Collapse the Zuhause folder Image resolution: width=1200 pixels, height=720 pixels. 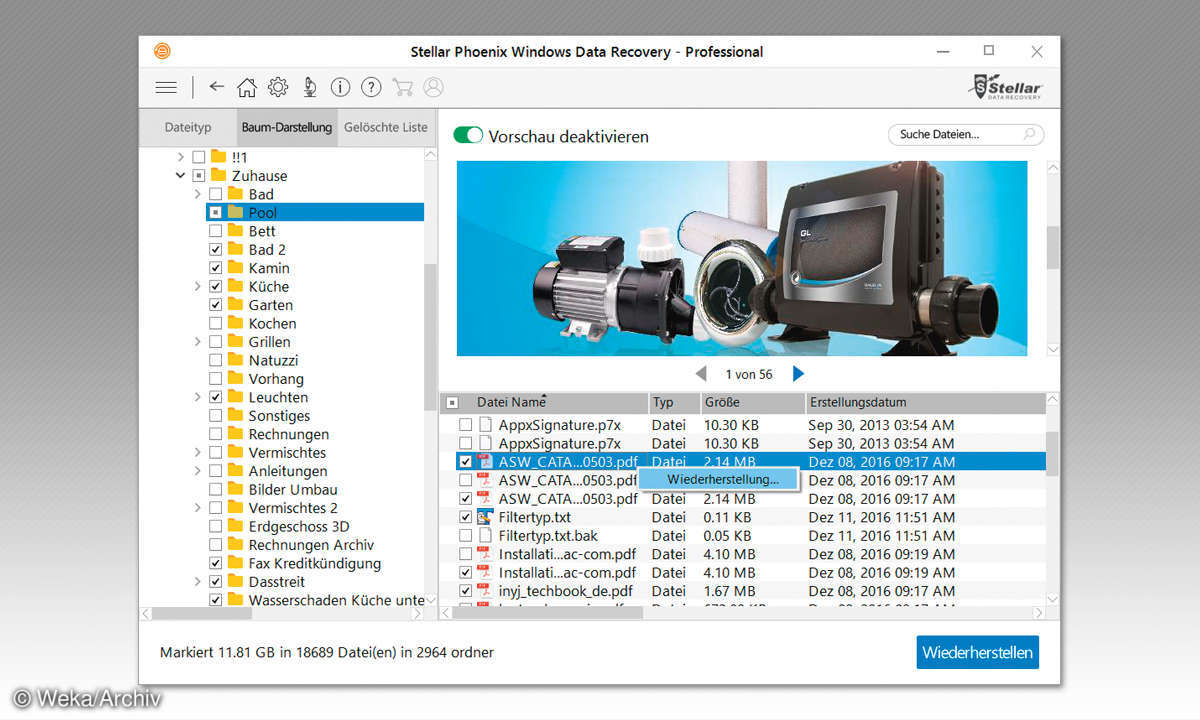click(x=180, y=176)
